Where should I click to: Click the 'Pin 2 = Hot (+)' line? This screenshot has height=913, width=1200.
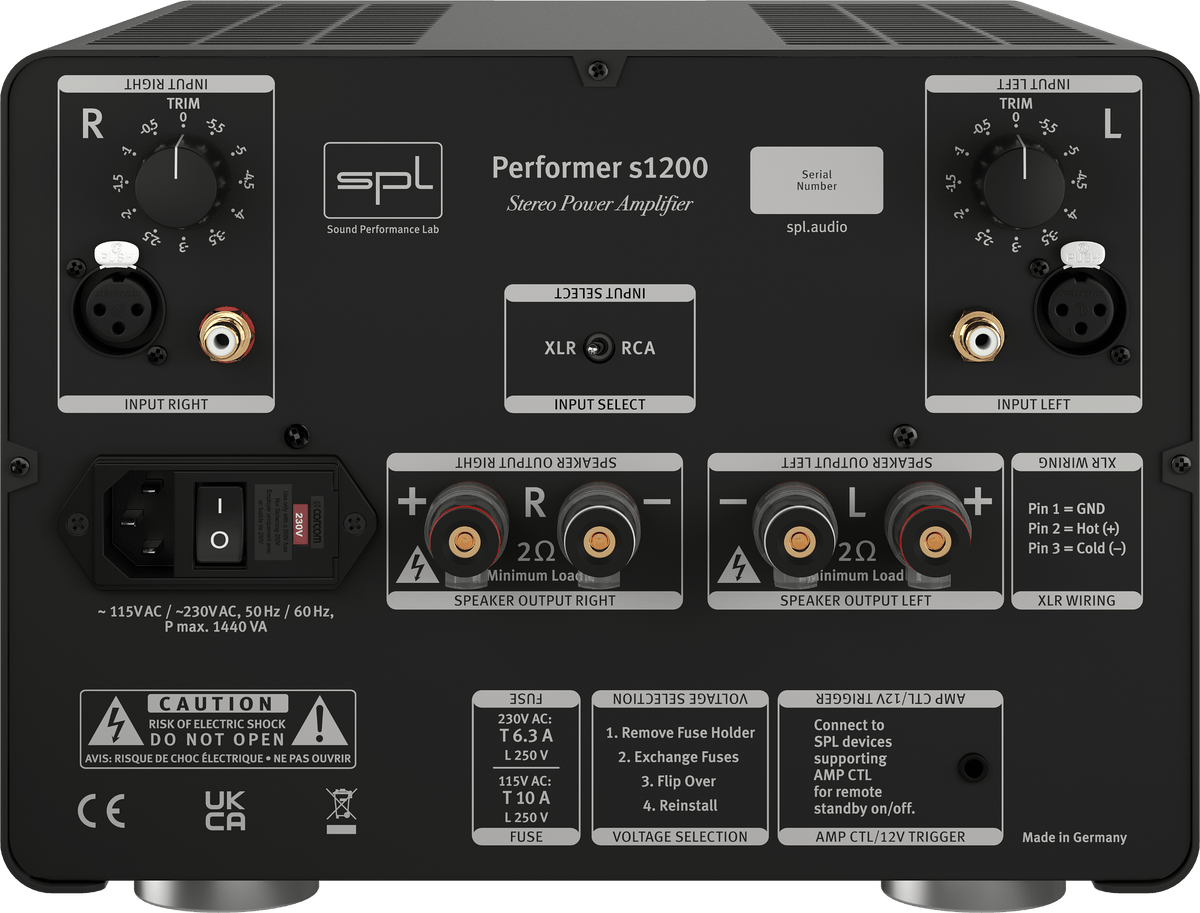(x=1076, y=529)
